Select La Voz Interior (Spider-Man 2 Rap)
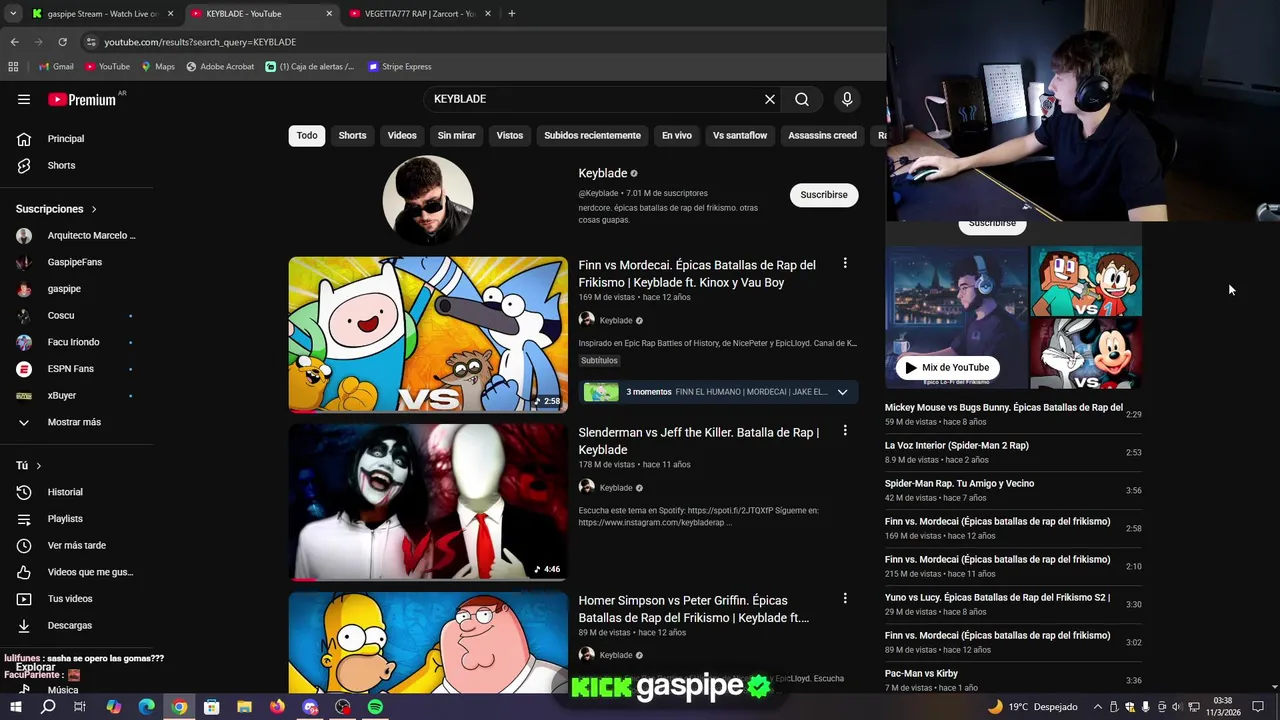 point(1013,452)
